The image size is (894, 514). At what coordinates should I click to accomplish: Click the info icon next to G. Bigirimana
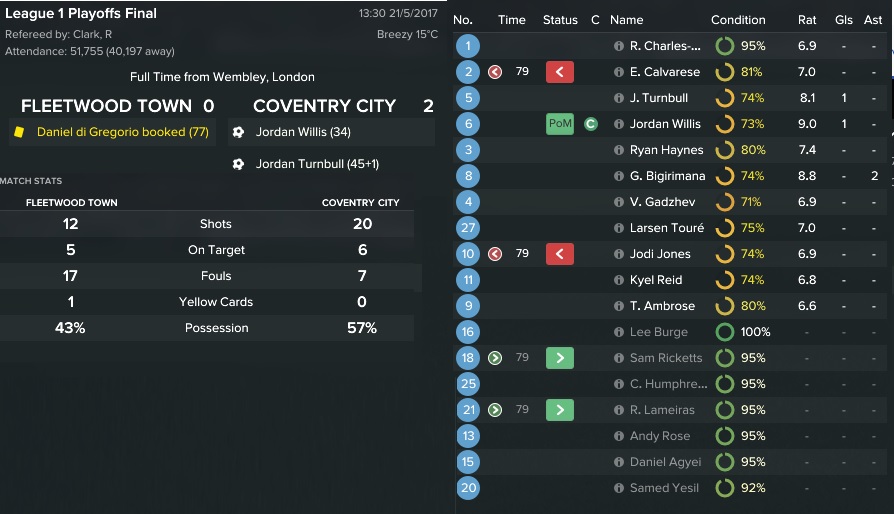pos(618,176)
